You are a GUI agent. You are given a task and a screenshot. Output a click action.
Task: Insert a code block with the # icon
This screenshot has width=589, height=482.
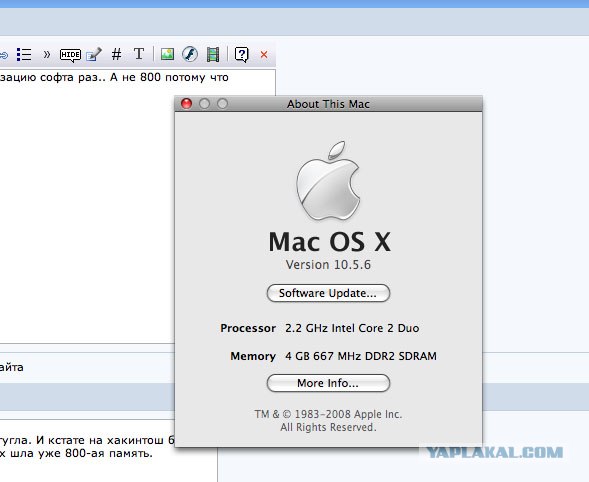[x=116, y=55]
